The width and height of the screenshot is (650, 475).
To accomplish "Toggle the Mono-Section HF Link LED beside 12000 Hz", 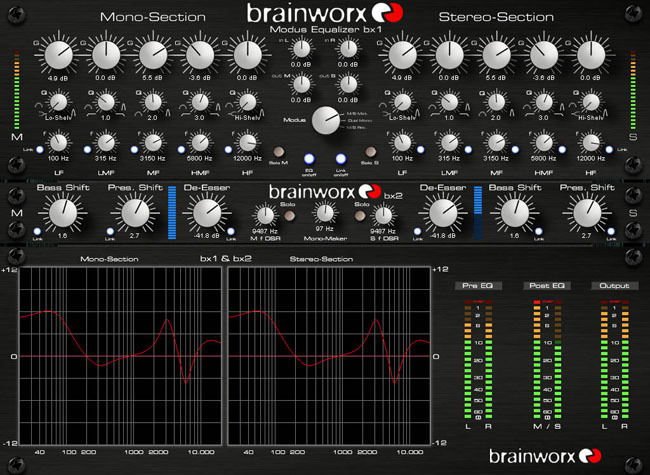I will (x=228, y=150).
